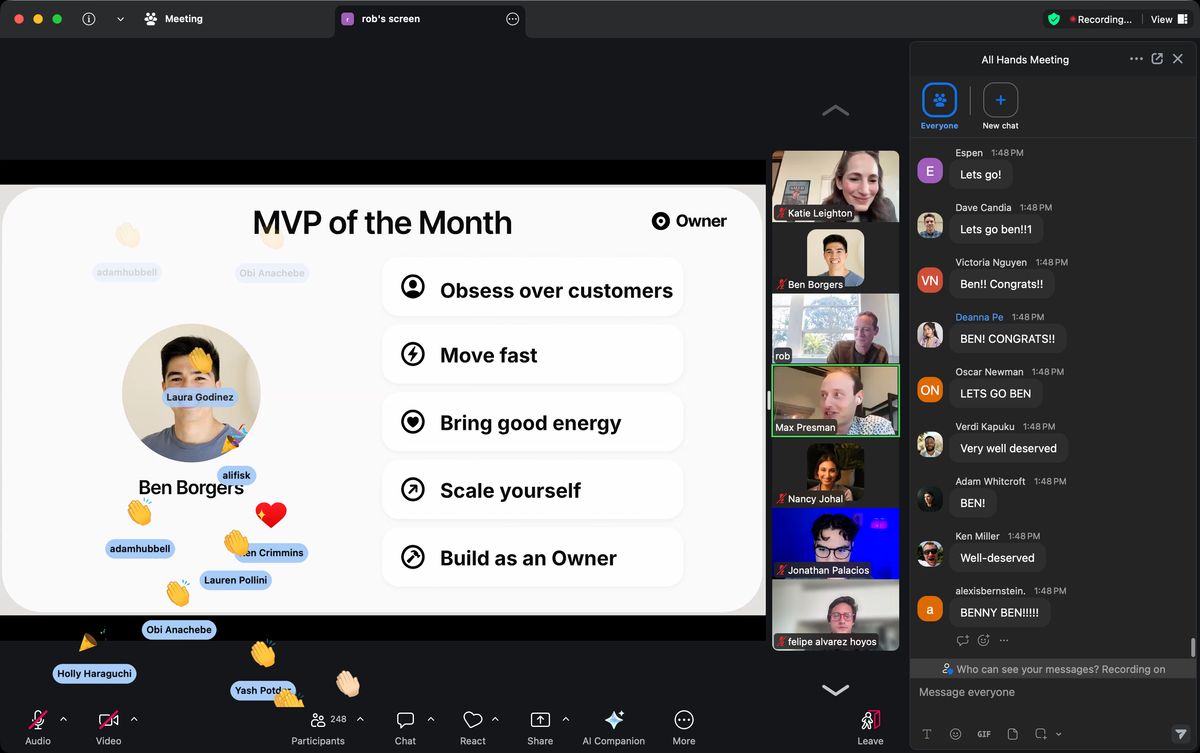
Task: Send the chat message
Action: pyautogui.click(x=1180, y=734)
